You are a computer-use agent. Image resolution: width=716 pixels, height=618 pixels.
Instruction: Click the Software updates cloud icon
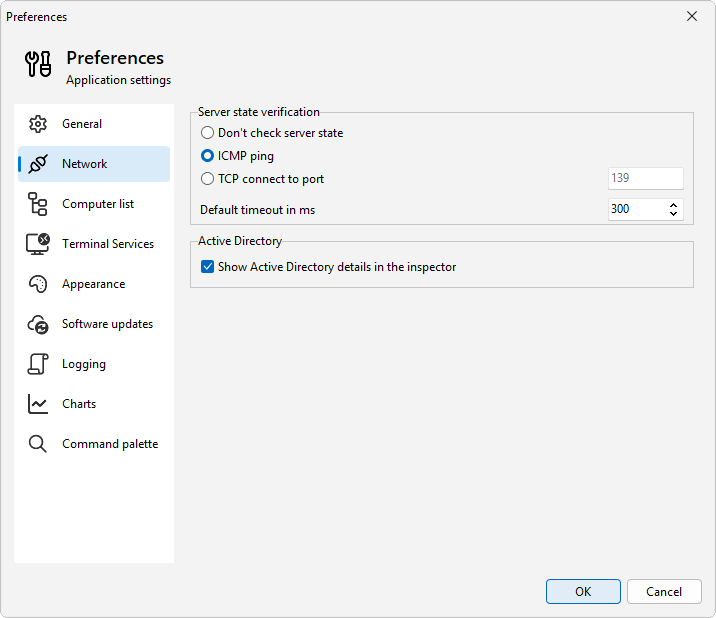click(x=38, y=324)
